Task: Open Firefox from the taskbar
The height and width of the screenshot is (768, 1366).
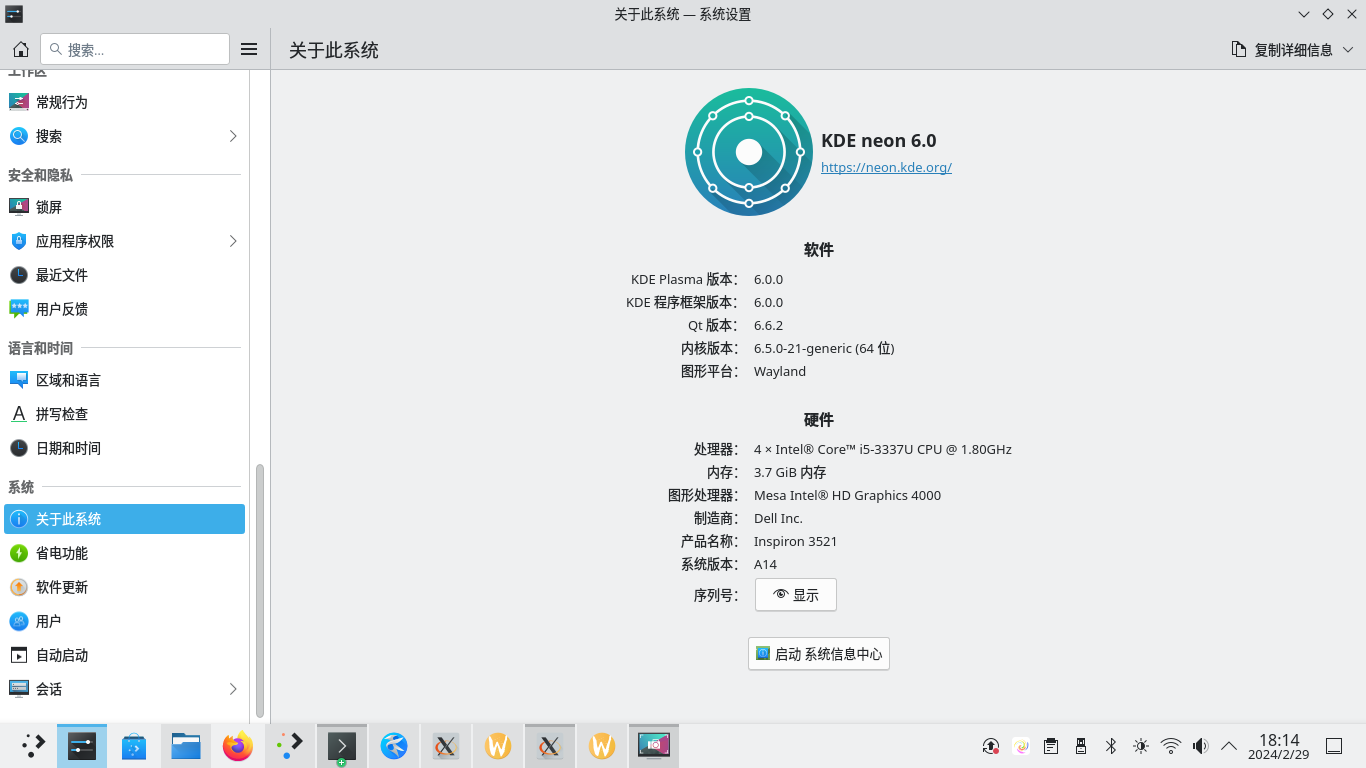Action: point(238,746)
